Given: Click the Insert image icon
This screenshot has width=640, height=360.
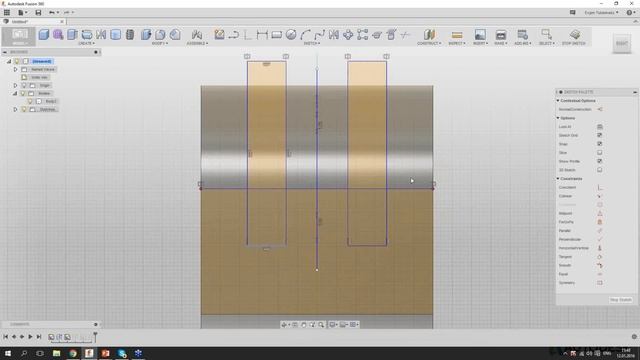Looking at the screenshot, I should click(x=480, y=35).
